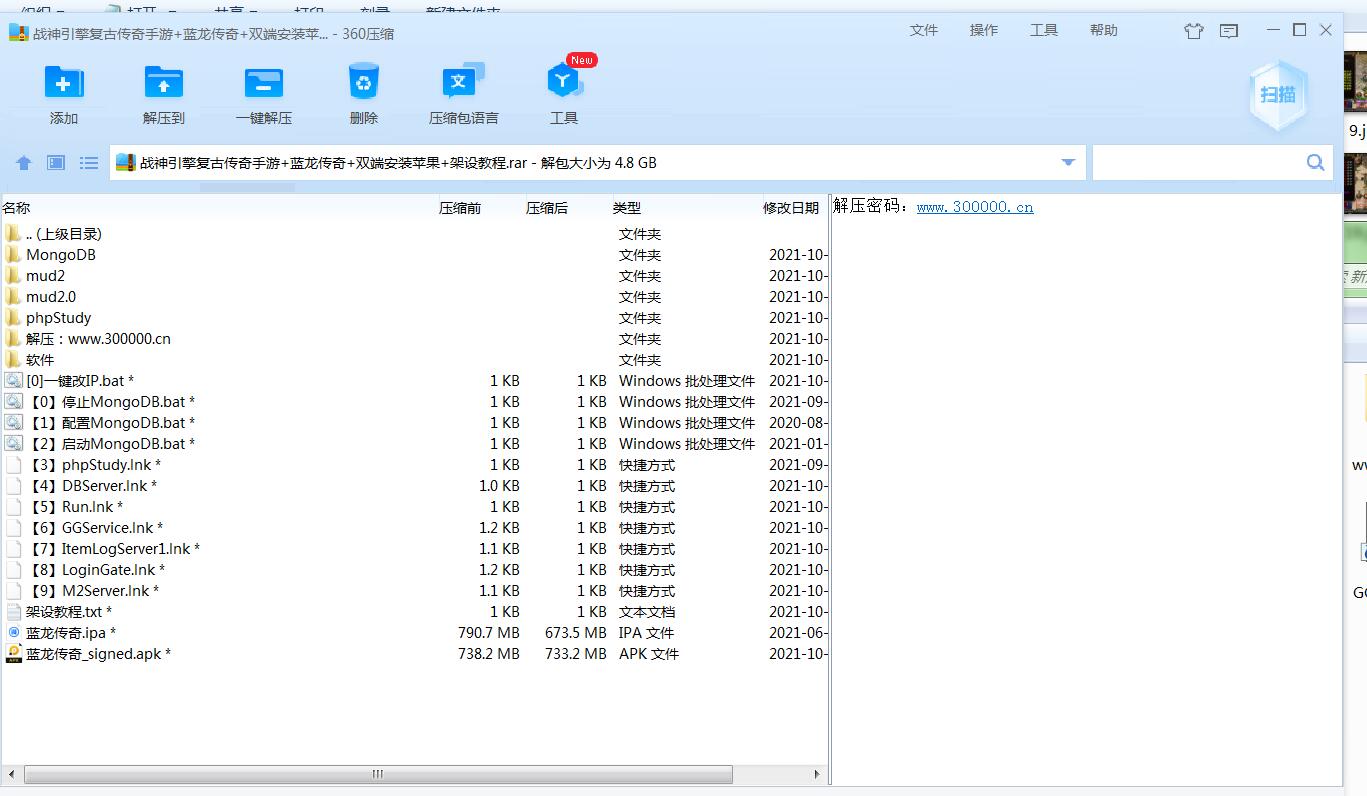Expand the archive path dropdown arrow
Viewport: 1367px width, 796px height.
coord(1068,163)
